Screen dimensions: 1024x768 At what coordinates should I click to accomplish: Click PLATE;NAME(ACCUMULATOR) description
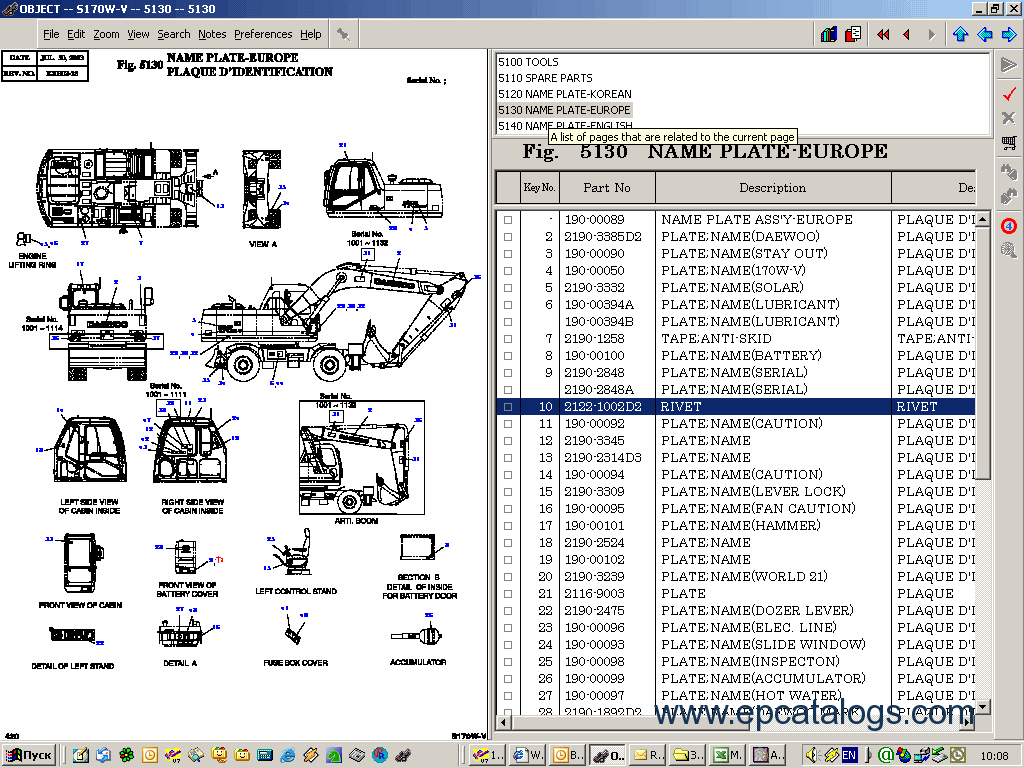[x=763, y=678]
